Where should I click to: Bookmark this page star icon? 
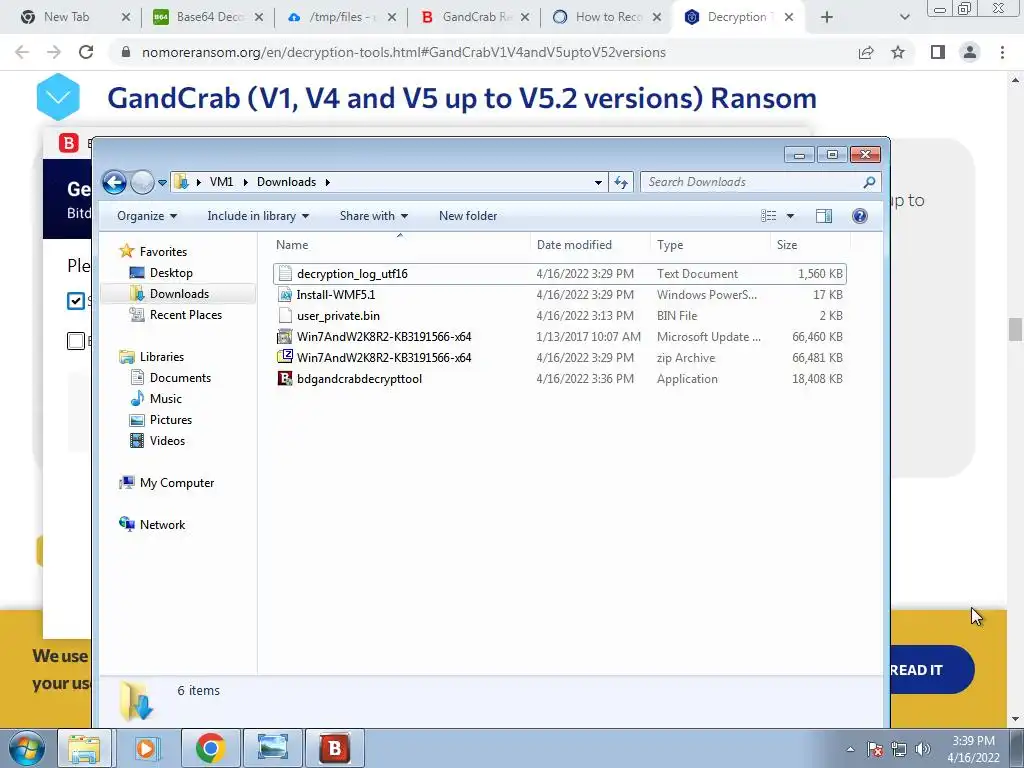898,52
